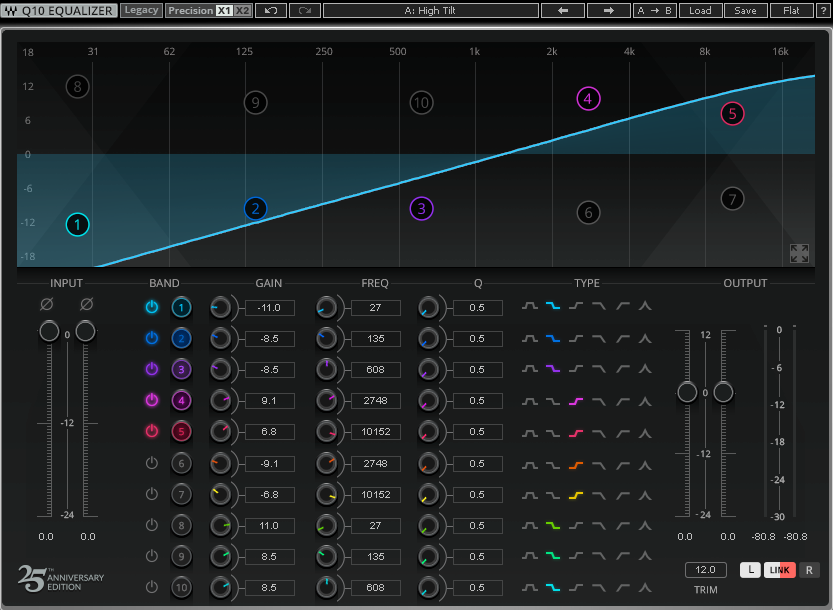Select Precision X1 mode
The height and width of the screenshot is (610, 833).
pos(225,11)
